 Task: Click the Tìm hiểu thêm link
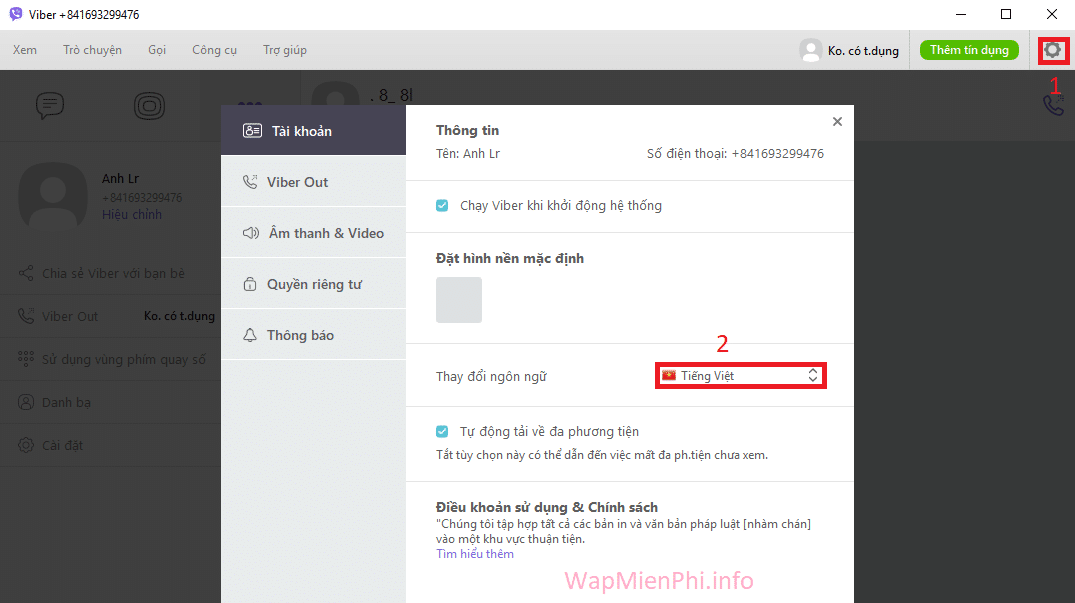[475, 554]
